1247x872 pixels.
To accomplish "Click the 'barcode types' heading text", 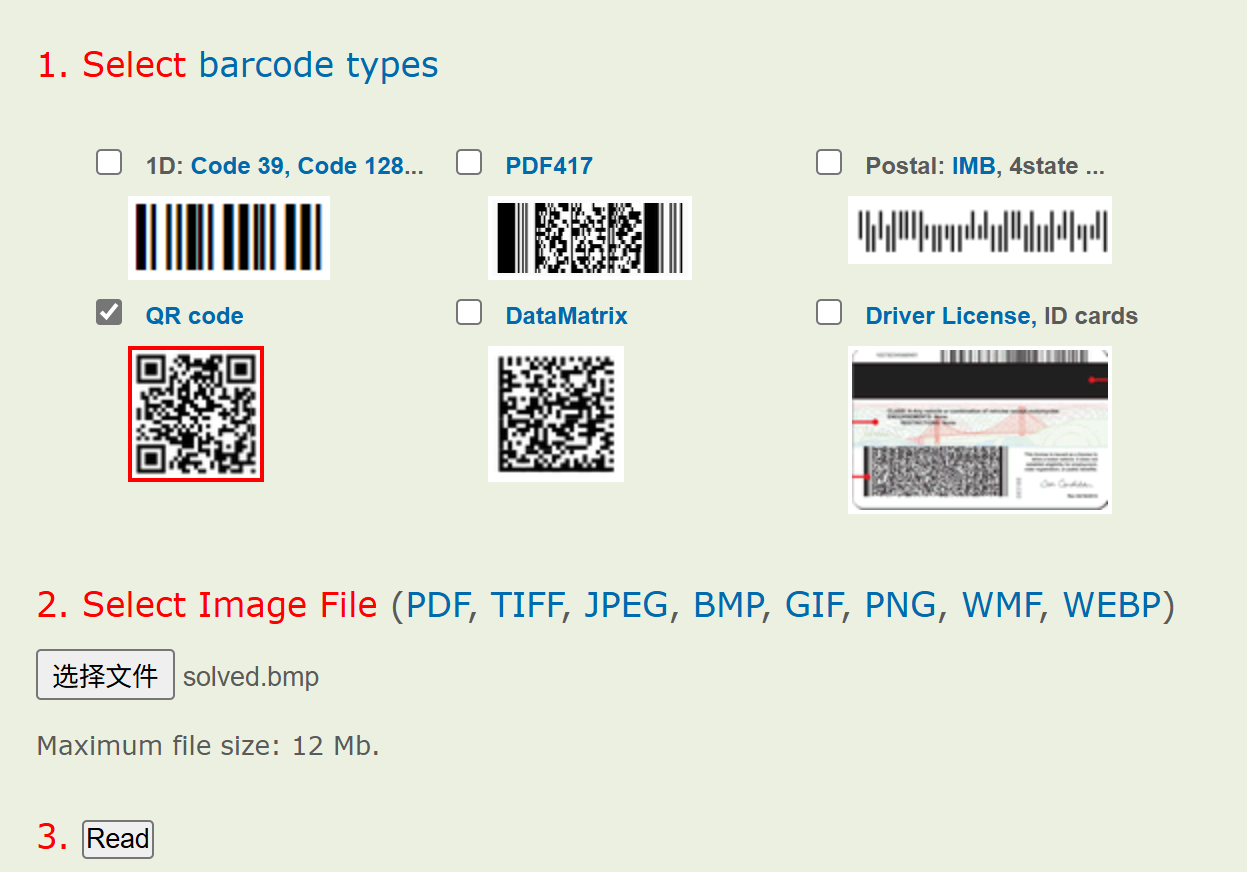I will (318, 66).
